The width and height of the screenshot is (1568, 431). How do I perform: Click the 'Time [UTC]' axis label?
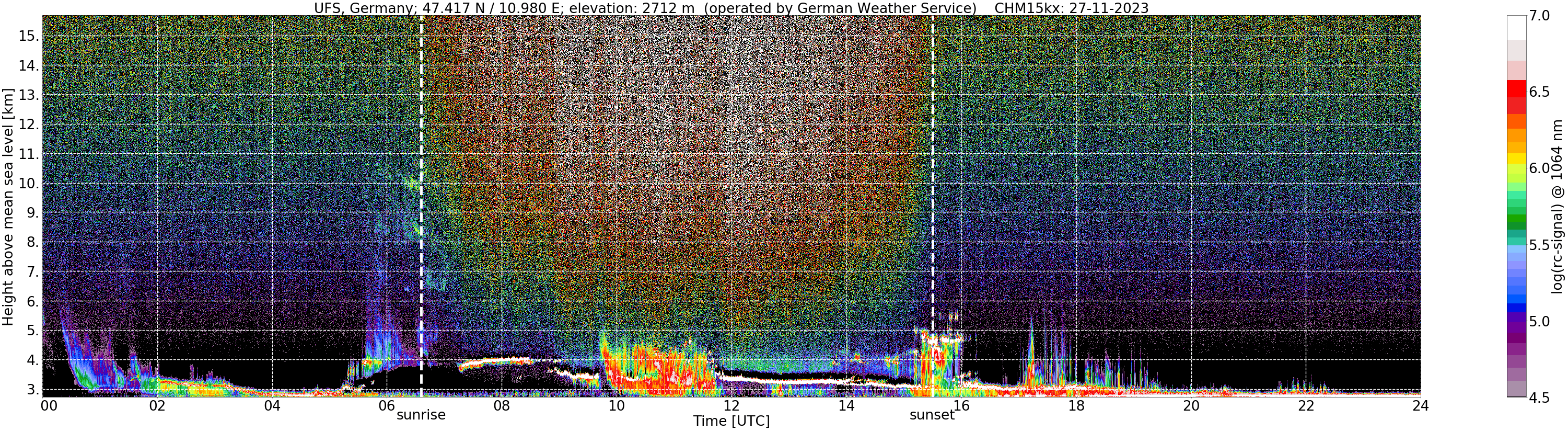click(x=731, y=421)
